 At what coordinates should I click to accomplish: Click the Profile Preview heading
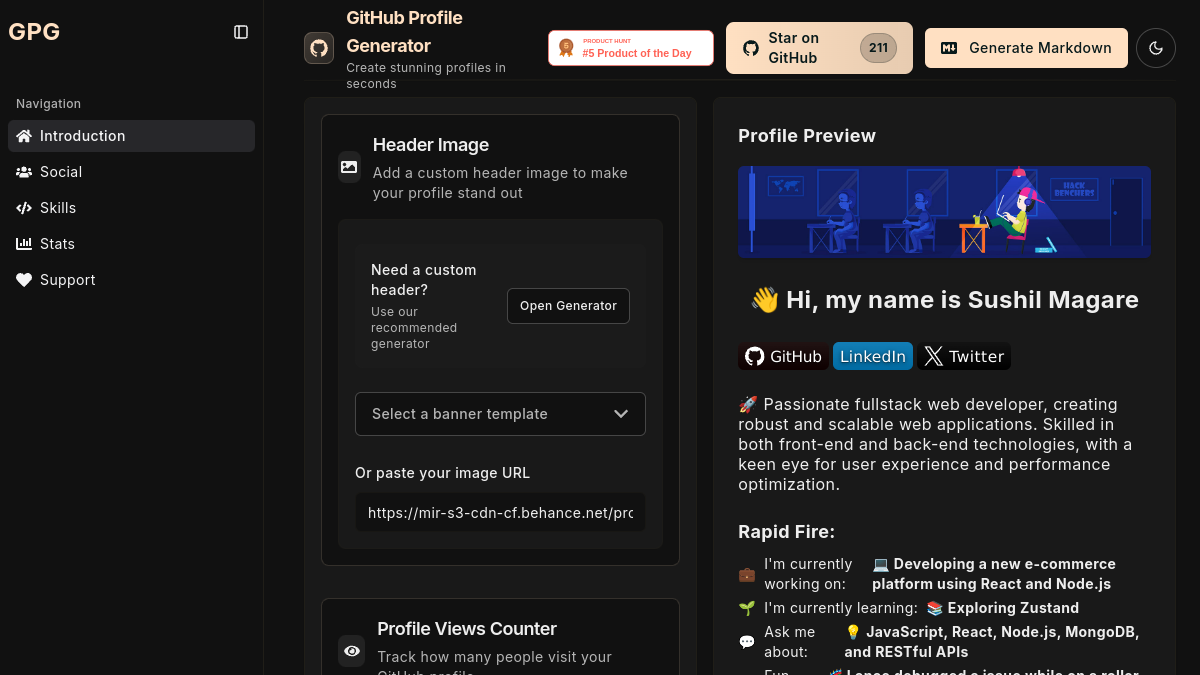(807, 136)
